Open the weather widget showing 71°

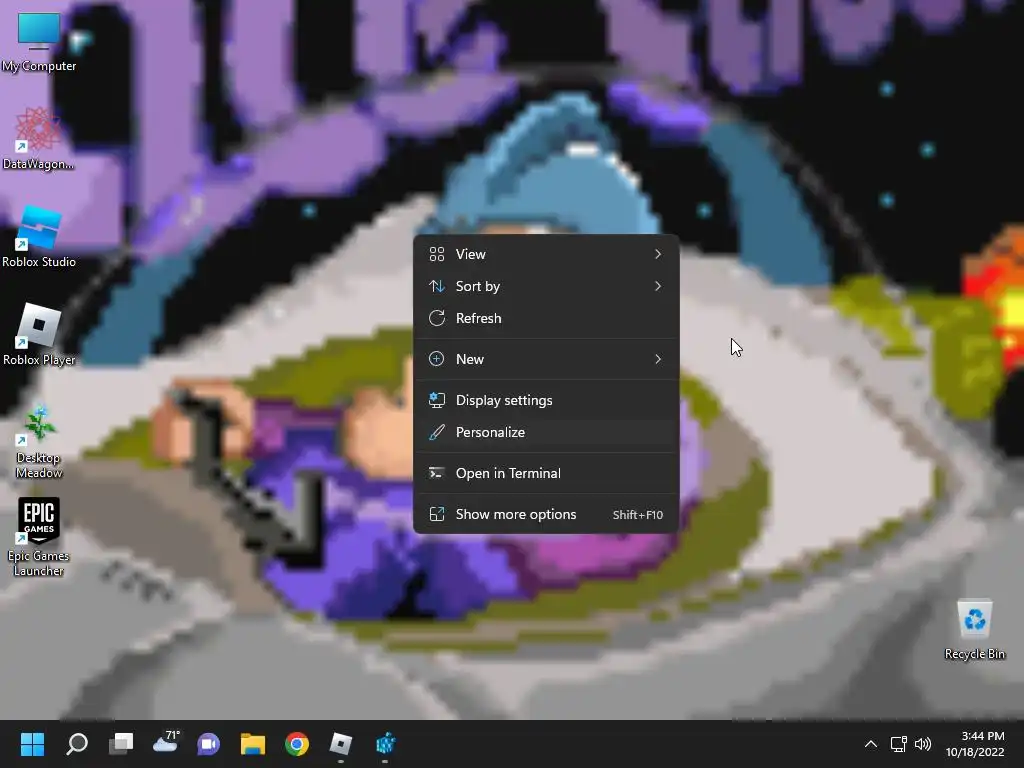165,744
